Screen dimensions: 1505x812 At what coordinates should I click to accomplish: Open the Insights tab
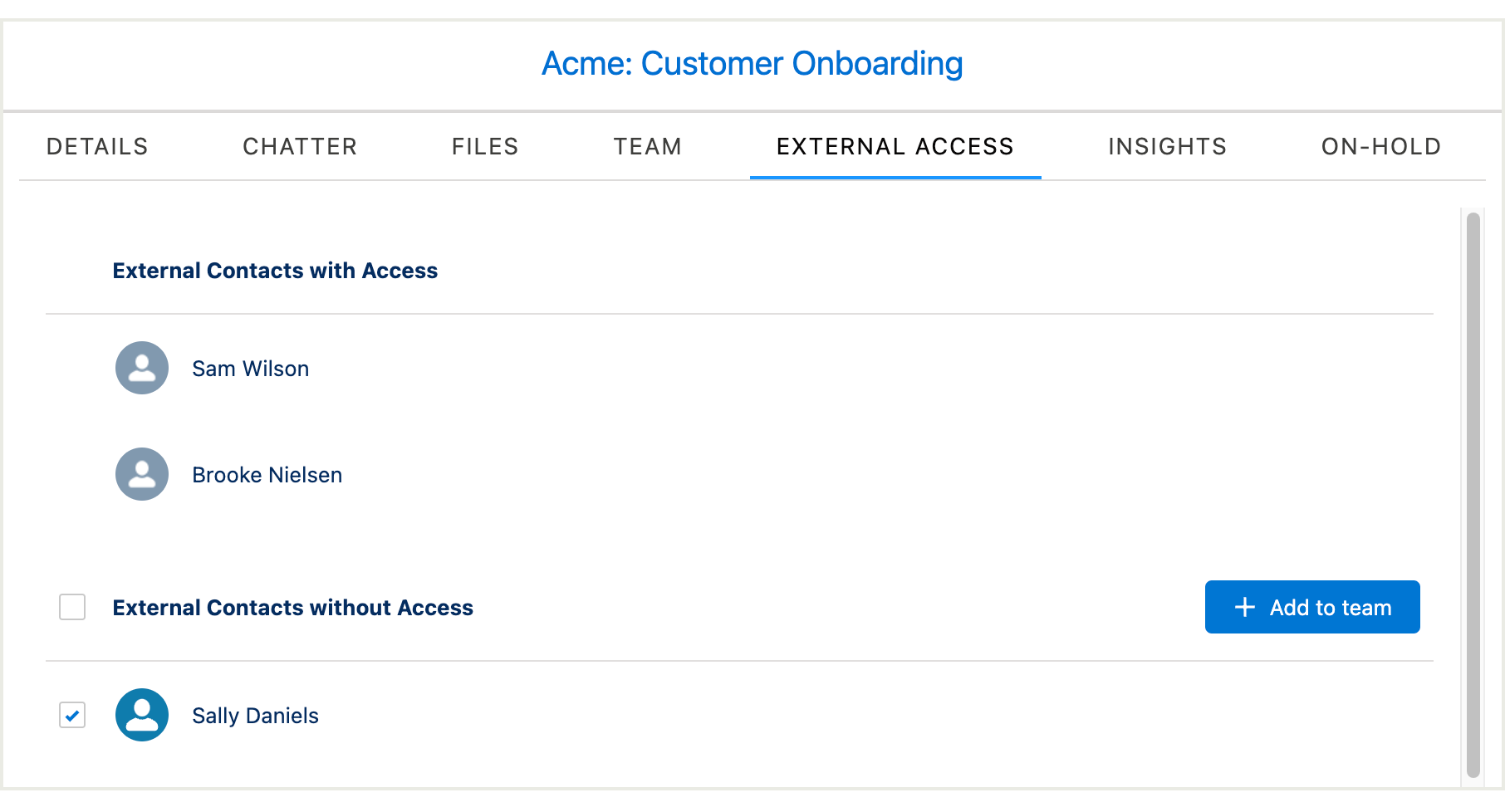click(x=1166, y=146)
